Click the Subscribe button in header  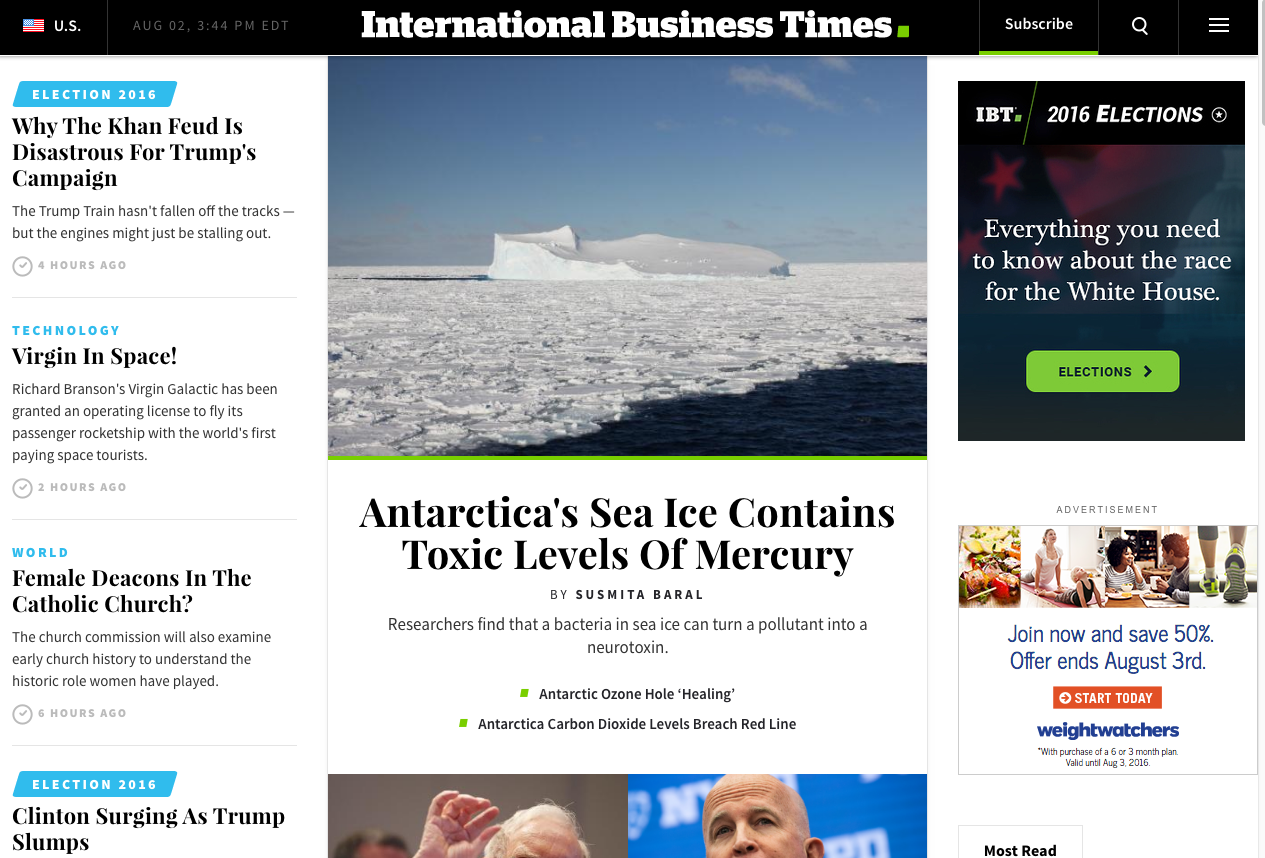(1038, 25)
